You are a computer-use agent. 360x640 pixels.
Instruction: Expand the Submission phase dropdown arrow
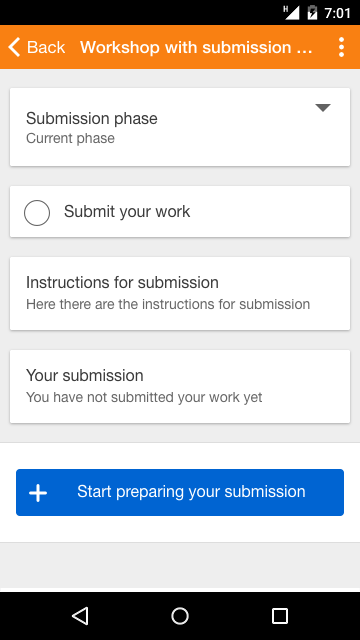(x=322, y=108)
